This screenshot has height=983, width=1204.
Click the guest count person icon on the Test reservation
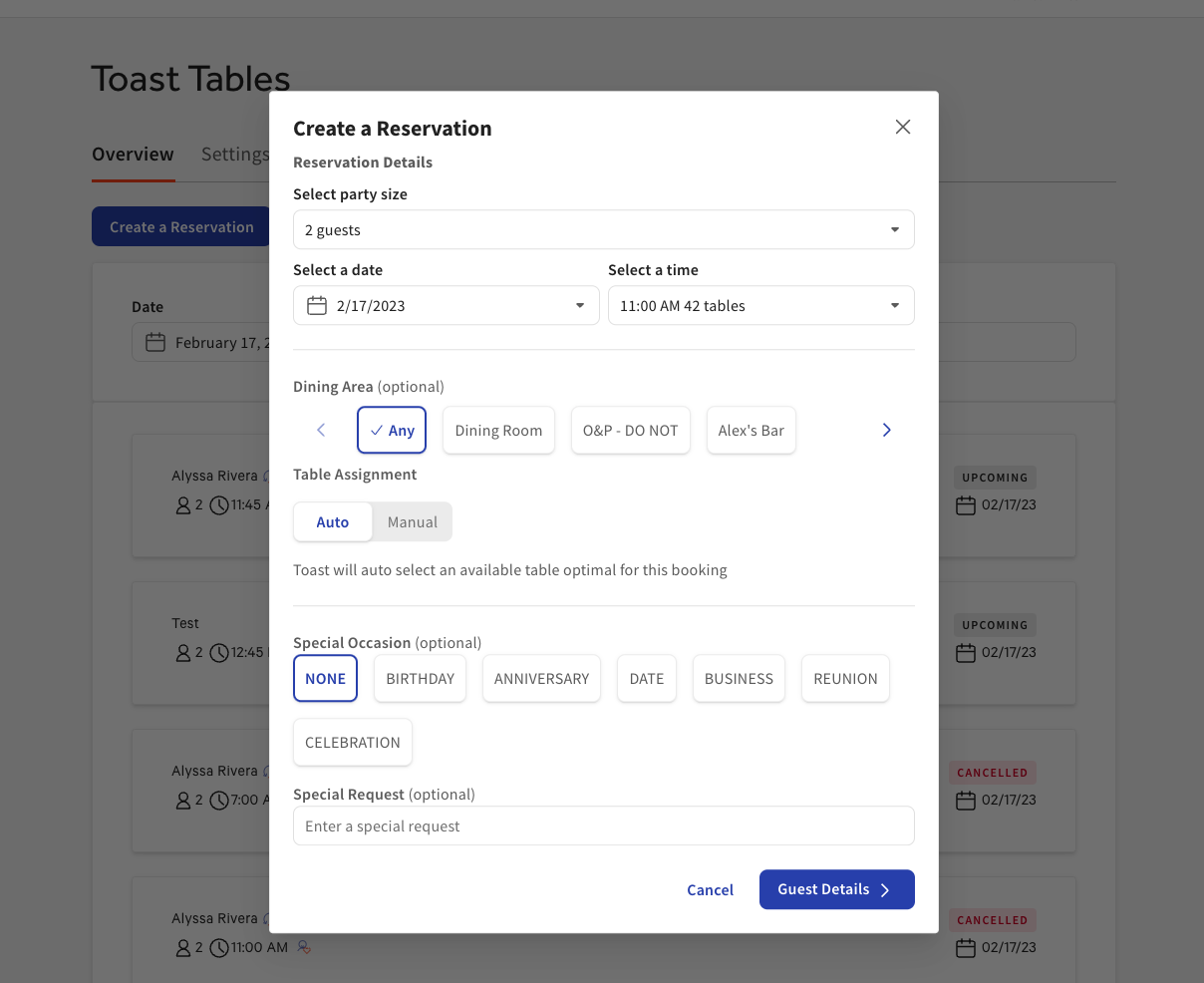183,653
